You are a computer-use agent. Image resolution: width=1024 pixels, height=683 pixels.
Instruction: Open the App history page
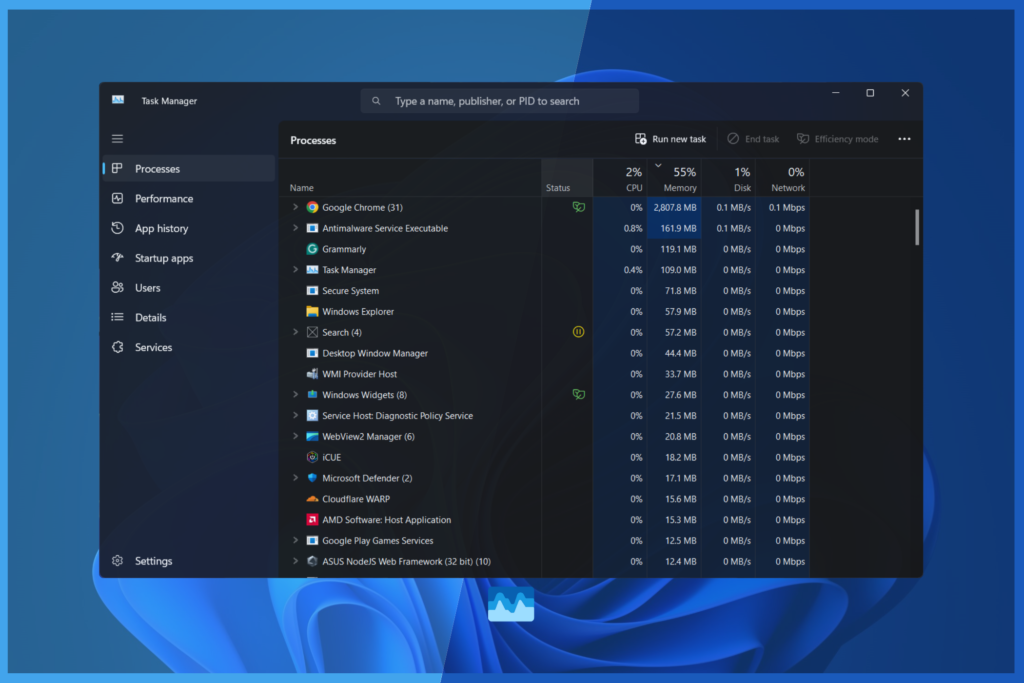coord(189,228)
